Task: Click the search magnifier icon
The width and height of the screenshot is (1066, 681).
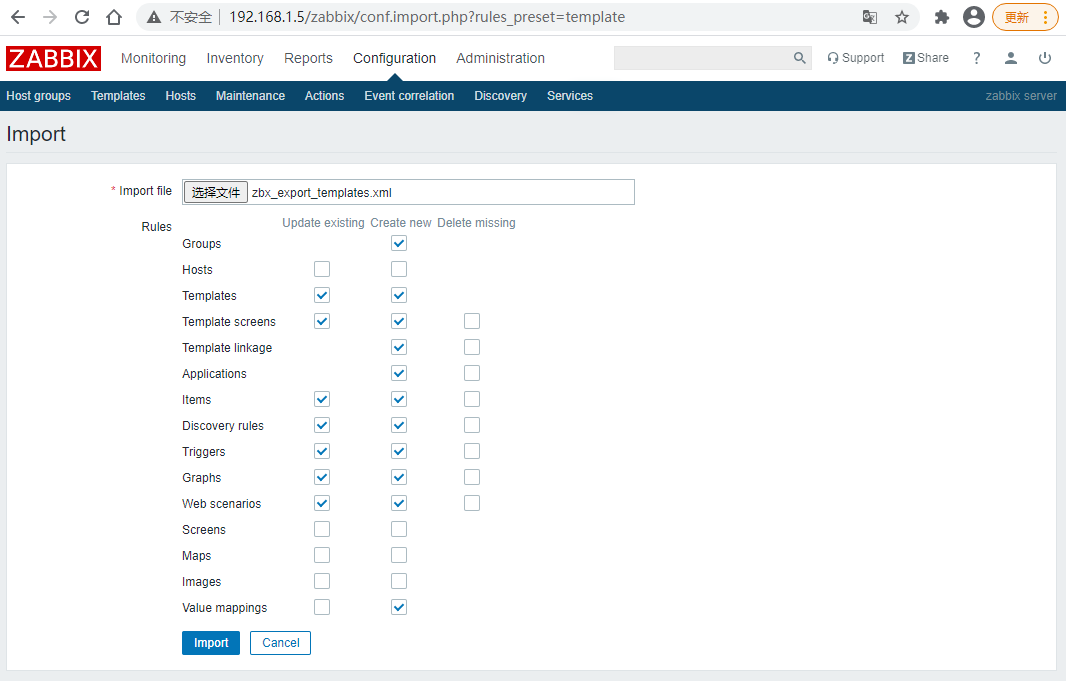Action: point(799,58)
